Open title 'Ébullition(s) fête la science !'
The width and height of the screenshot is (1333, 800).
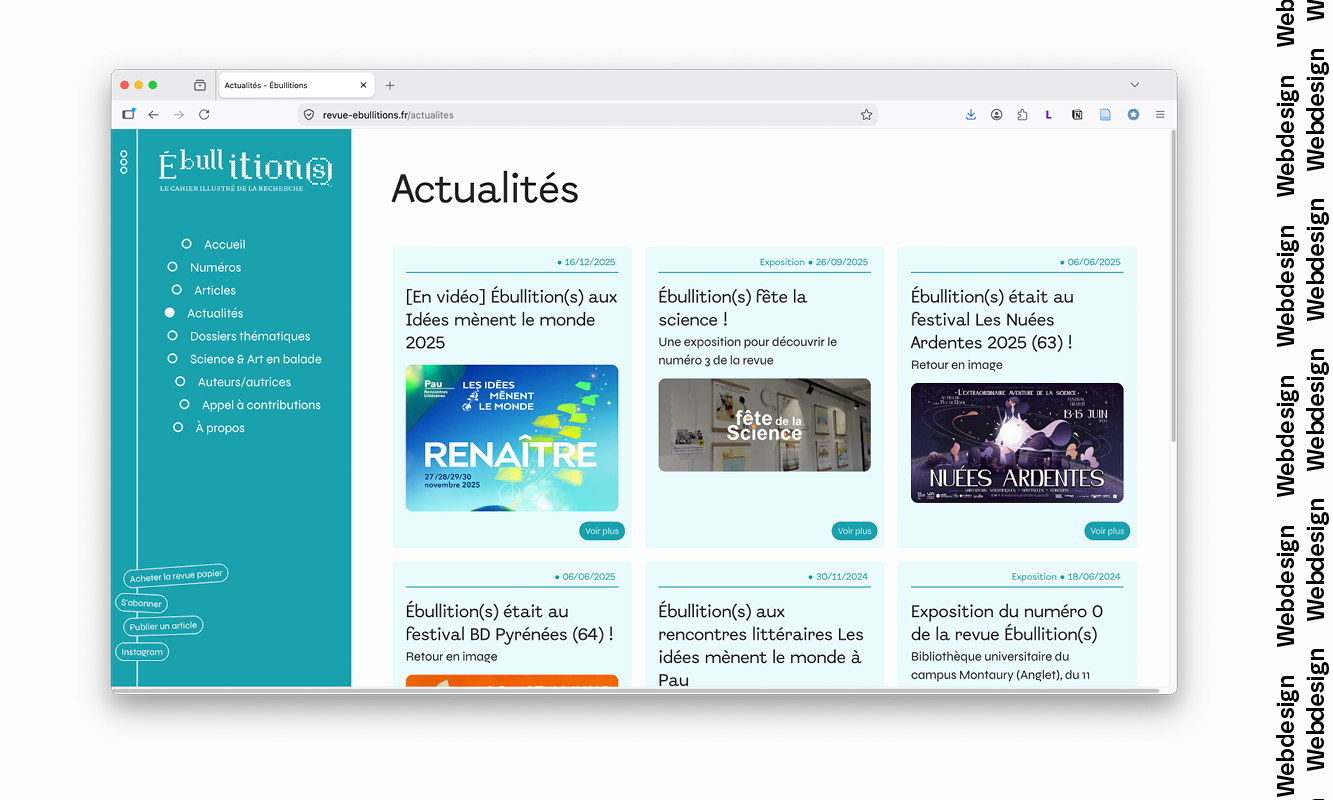[x=733, y=308]
